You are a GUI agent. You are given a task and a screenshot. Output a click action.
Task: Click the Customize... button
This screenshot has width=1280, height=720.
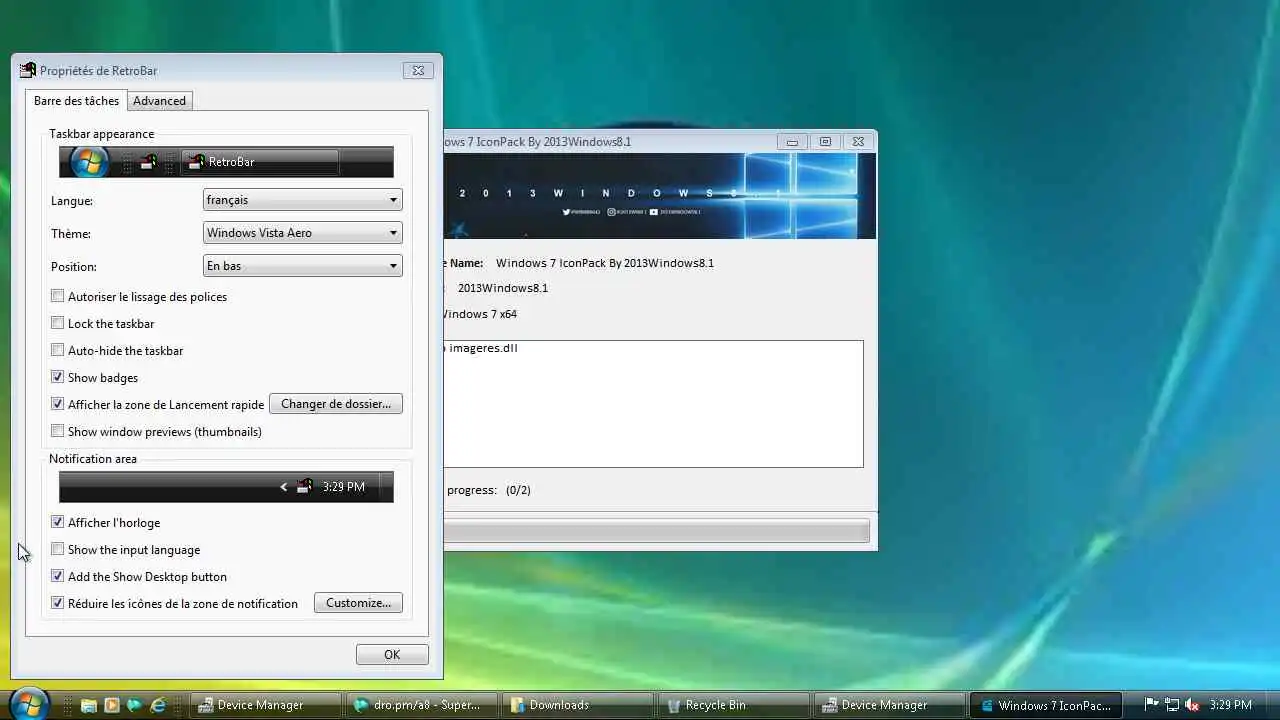tap(358, 603)
